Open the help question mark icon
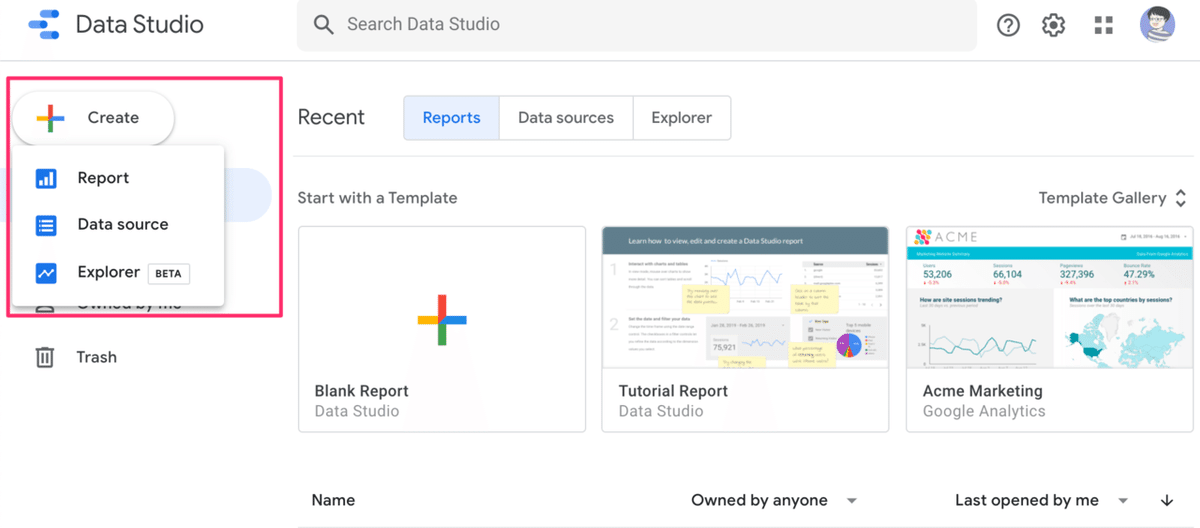The width and height of the screenshot is (1200, 528). click(1008, 25)
